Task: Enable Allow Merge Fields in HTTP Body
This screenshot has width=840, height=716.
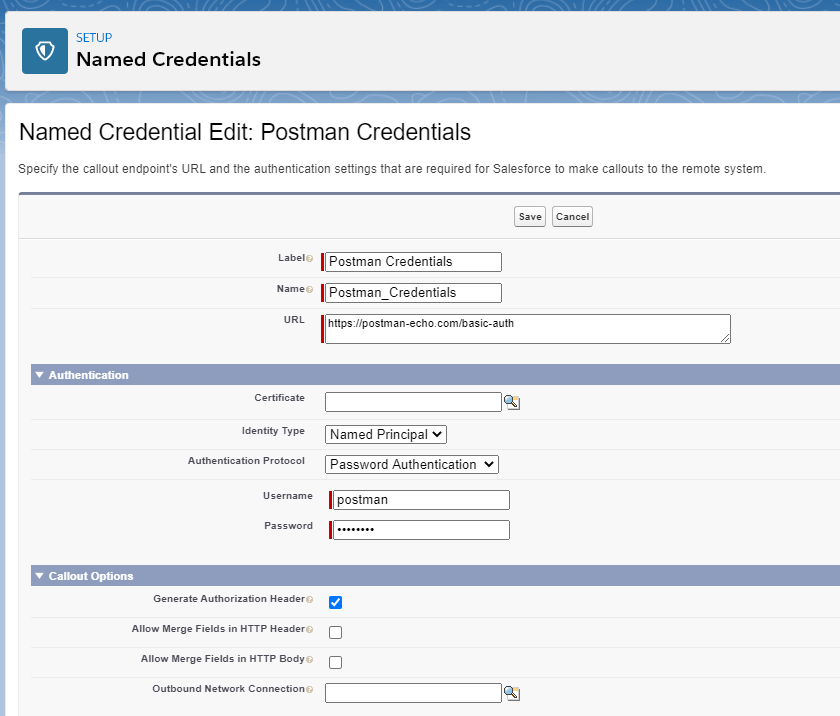Action: [335, 662]
